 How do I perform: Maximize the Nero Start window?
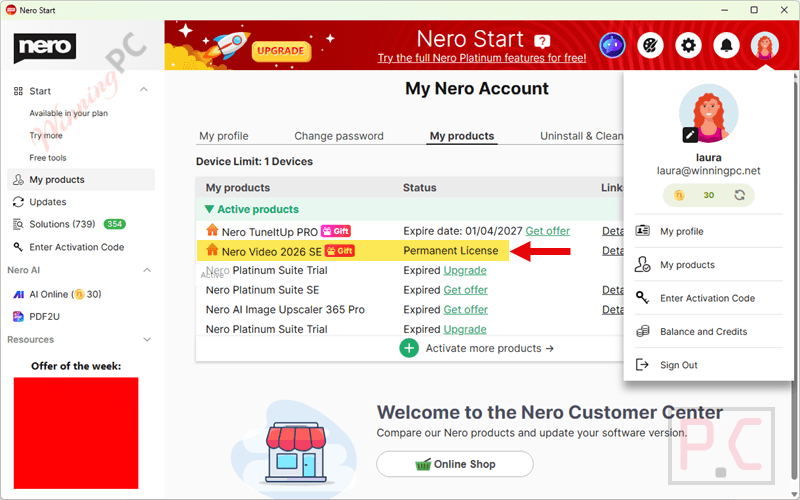pos(754,10)
